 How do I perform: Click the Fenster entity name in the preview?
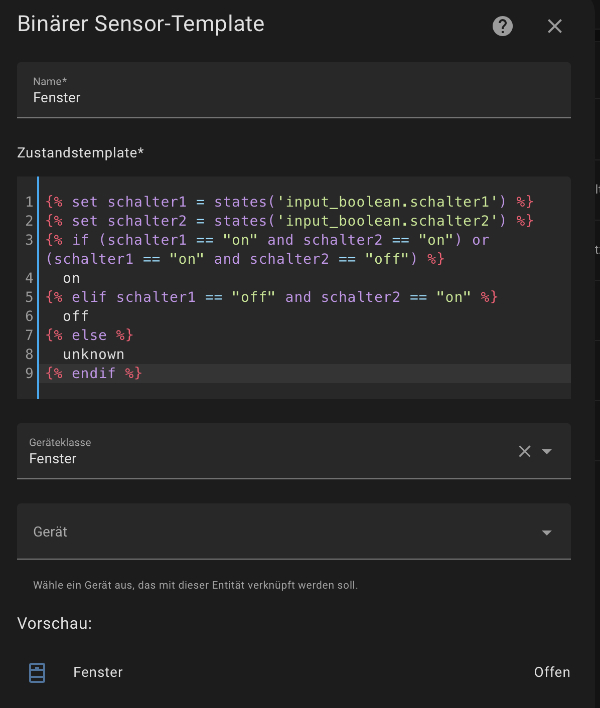tap(98, 672)
